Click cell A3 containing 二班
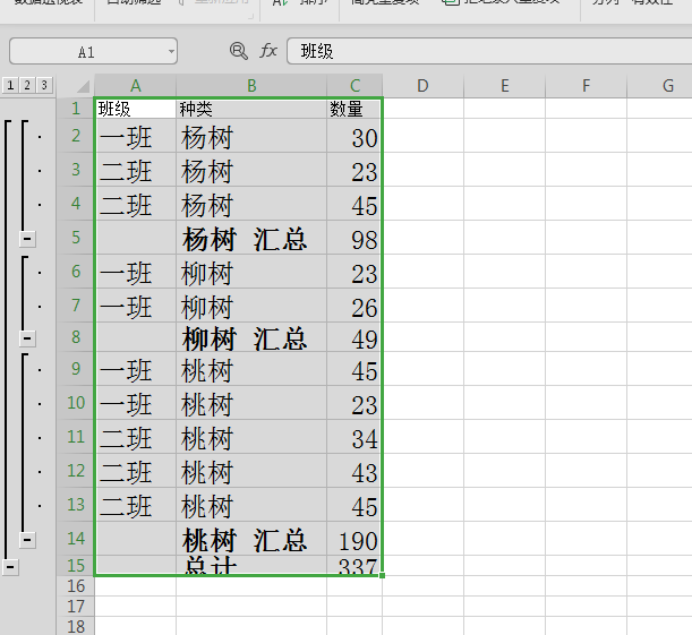This screenshot has height=636, width=692. point(135,169)
